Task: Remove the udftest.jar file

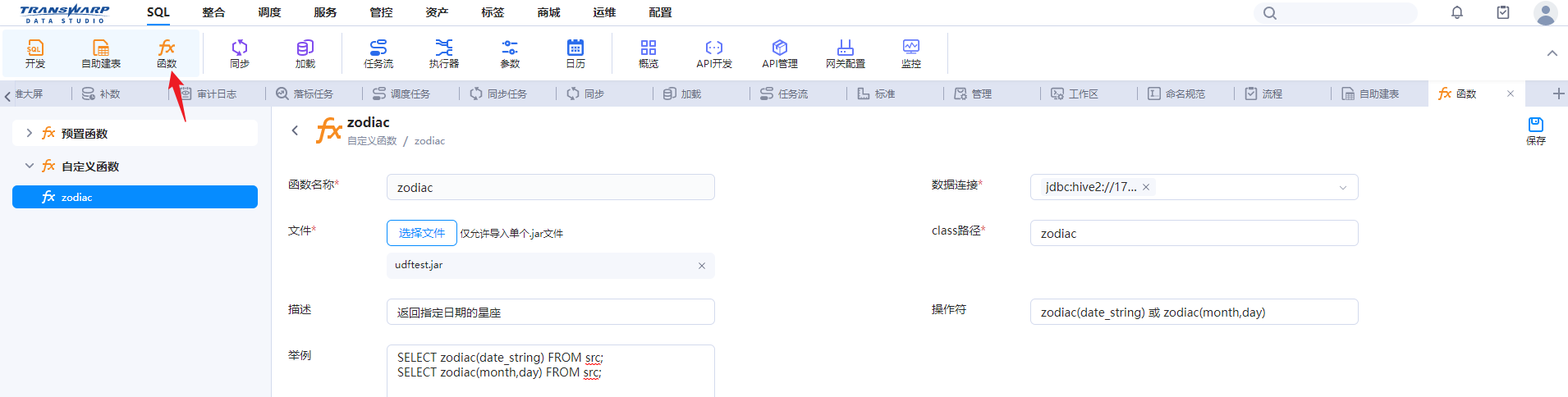Action: pyautogui.click(x=702, y=266)
